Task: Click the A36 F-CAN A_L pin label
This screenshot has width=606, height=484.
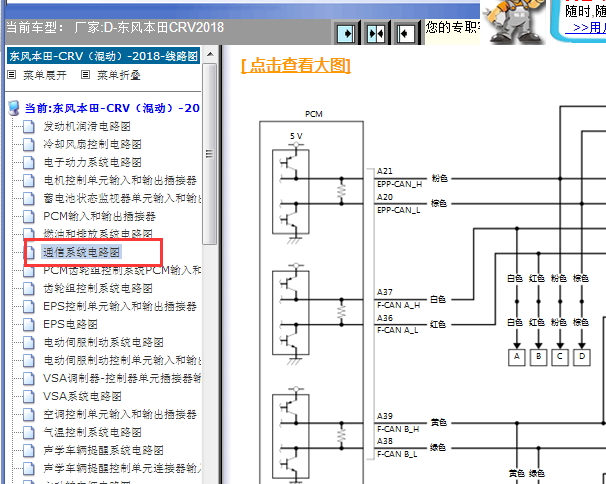Action: [397, 324]
